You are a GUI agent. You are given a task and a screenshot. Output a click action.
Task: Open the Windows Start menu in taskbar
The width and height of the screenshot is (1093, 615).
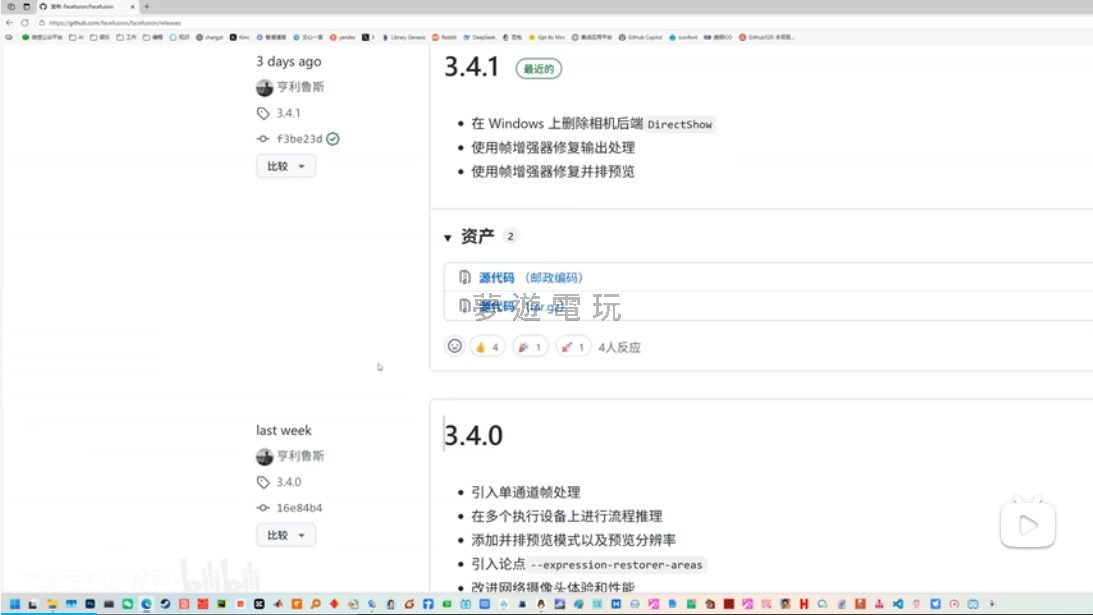click(14, 604)
